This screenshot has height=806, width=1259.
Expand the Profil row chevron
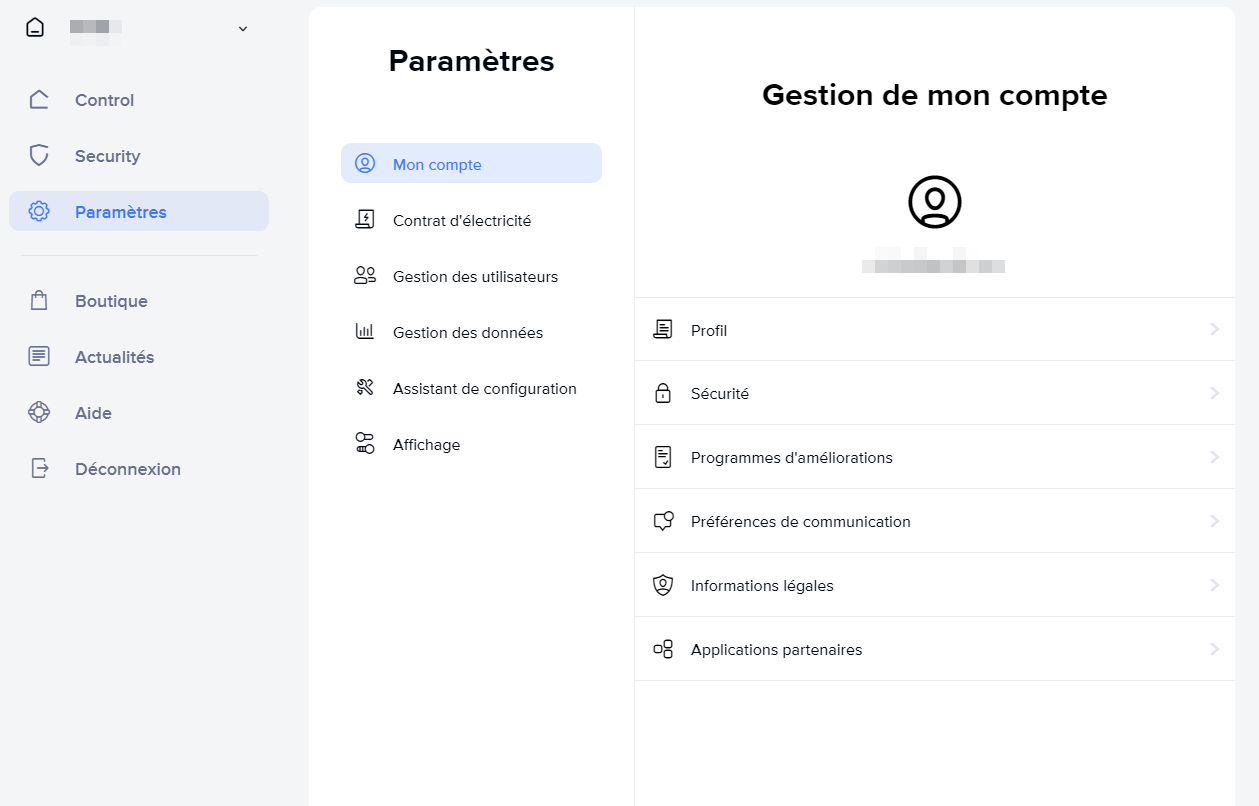1214,329
